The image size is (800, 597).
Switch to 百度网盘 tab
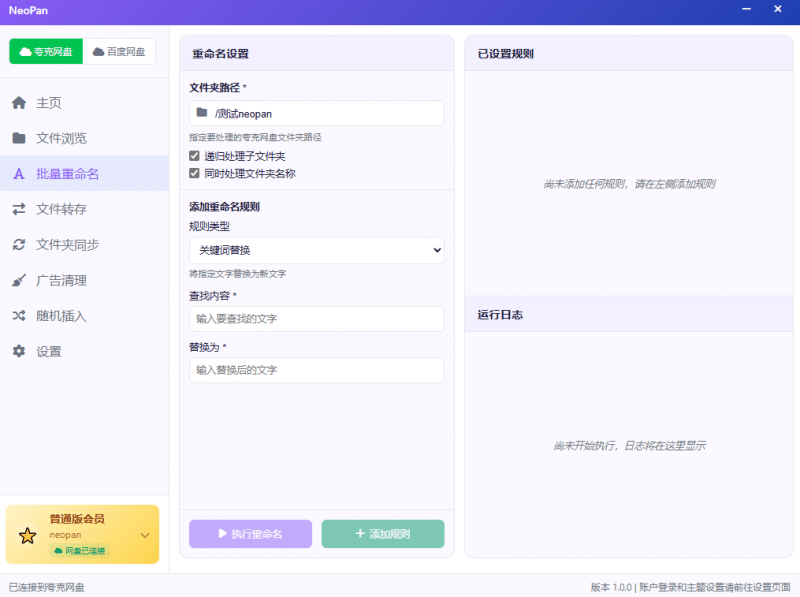pos(119,51)
